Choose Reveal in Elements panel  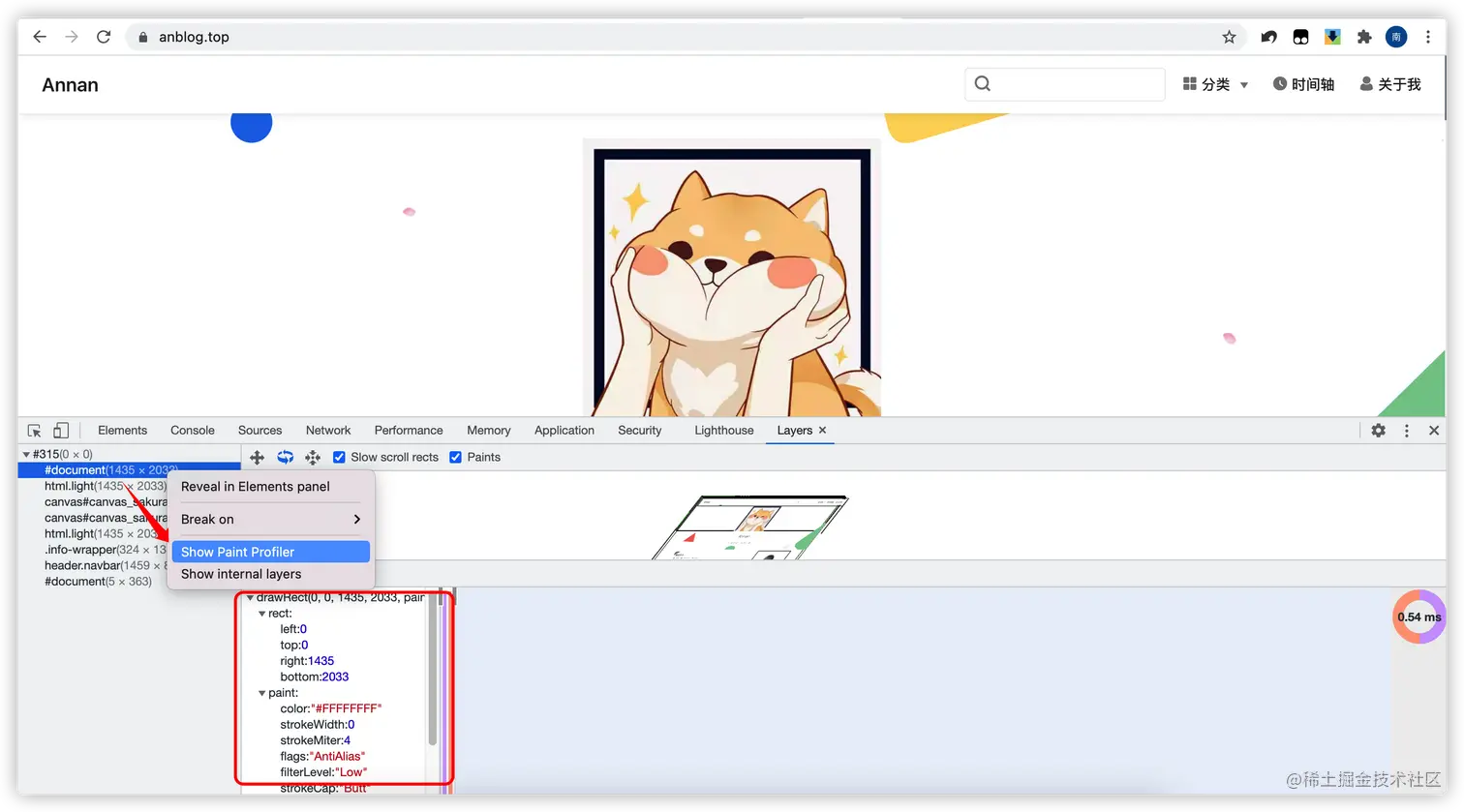pyautogui.click(x=270, y=487)
